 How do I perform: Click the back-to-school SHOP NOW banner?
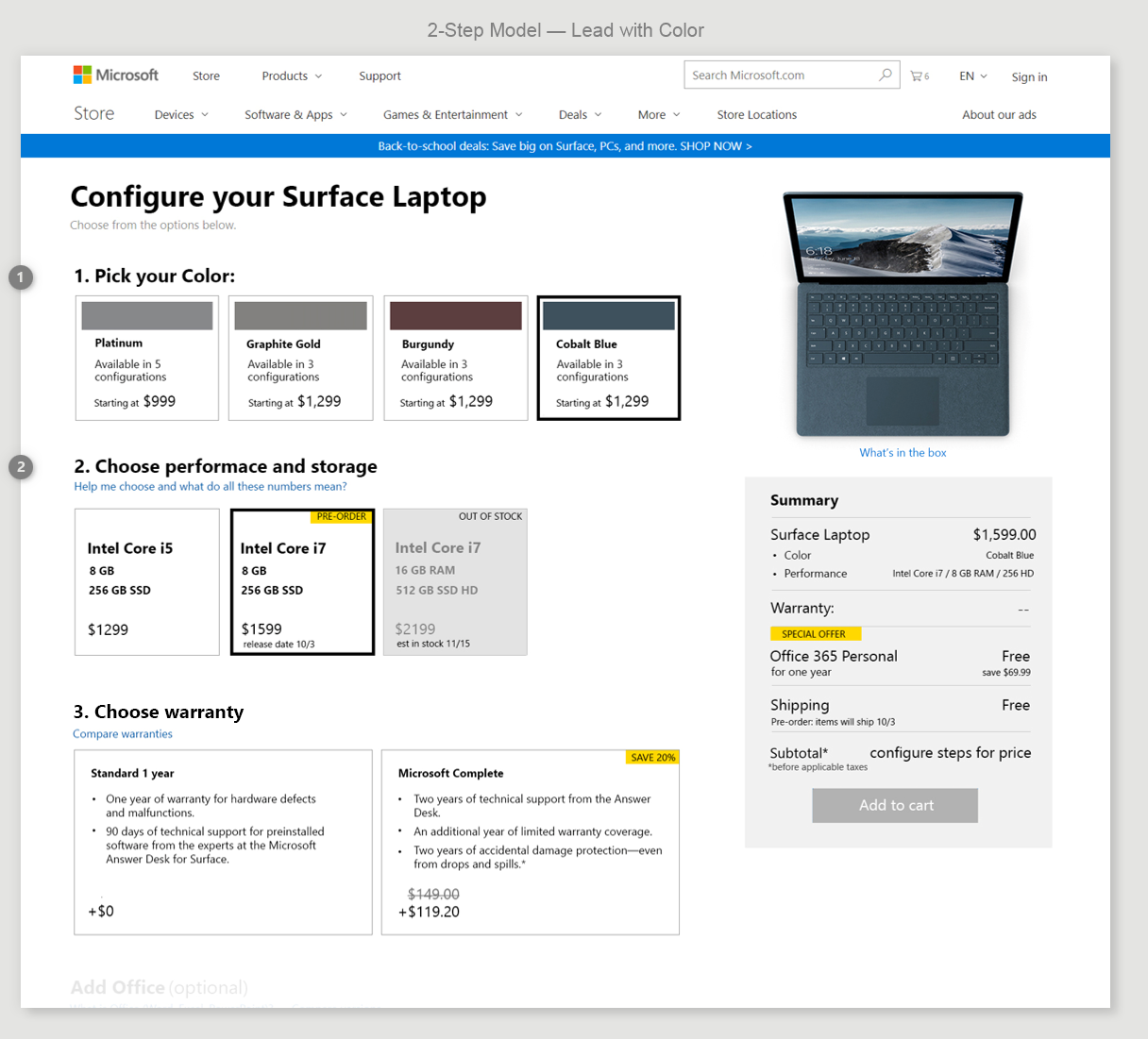click(x=565, y=146)
